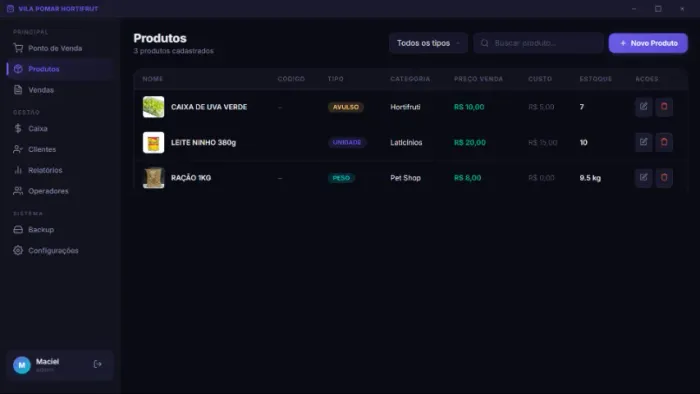Screen dimensions: 700x394
Task: Maximize the application window
Action: point(658,8)
